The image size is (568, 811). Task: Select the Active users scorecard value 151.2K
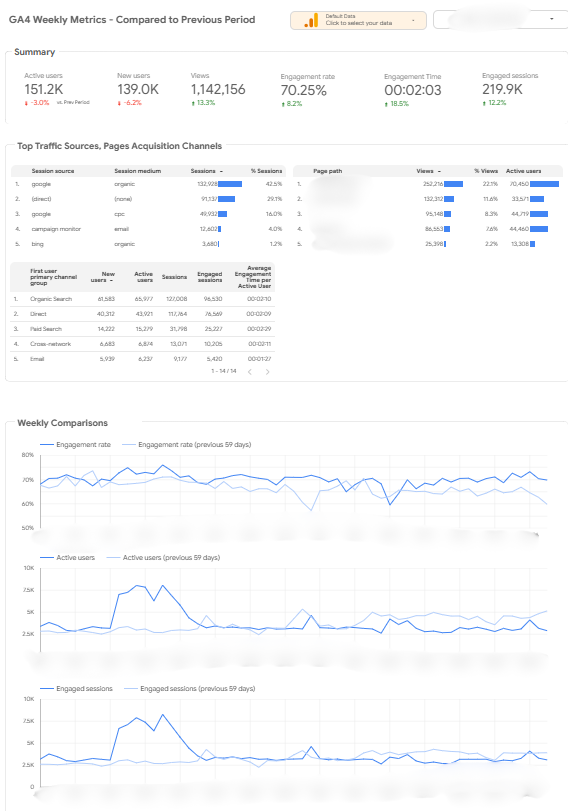pos(43,89)
